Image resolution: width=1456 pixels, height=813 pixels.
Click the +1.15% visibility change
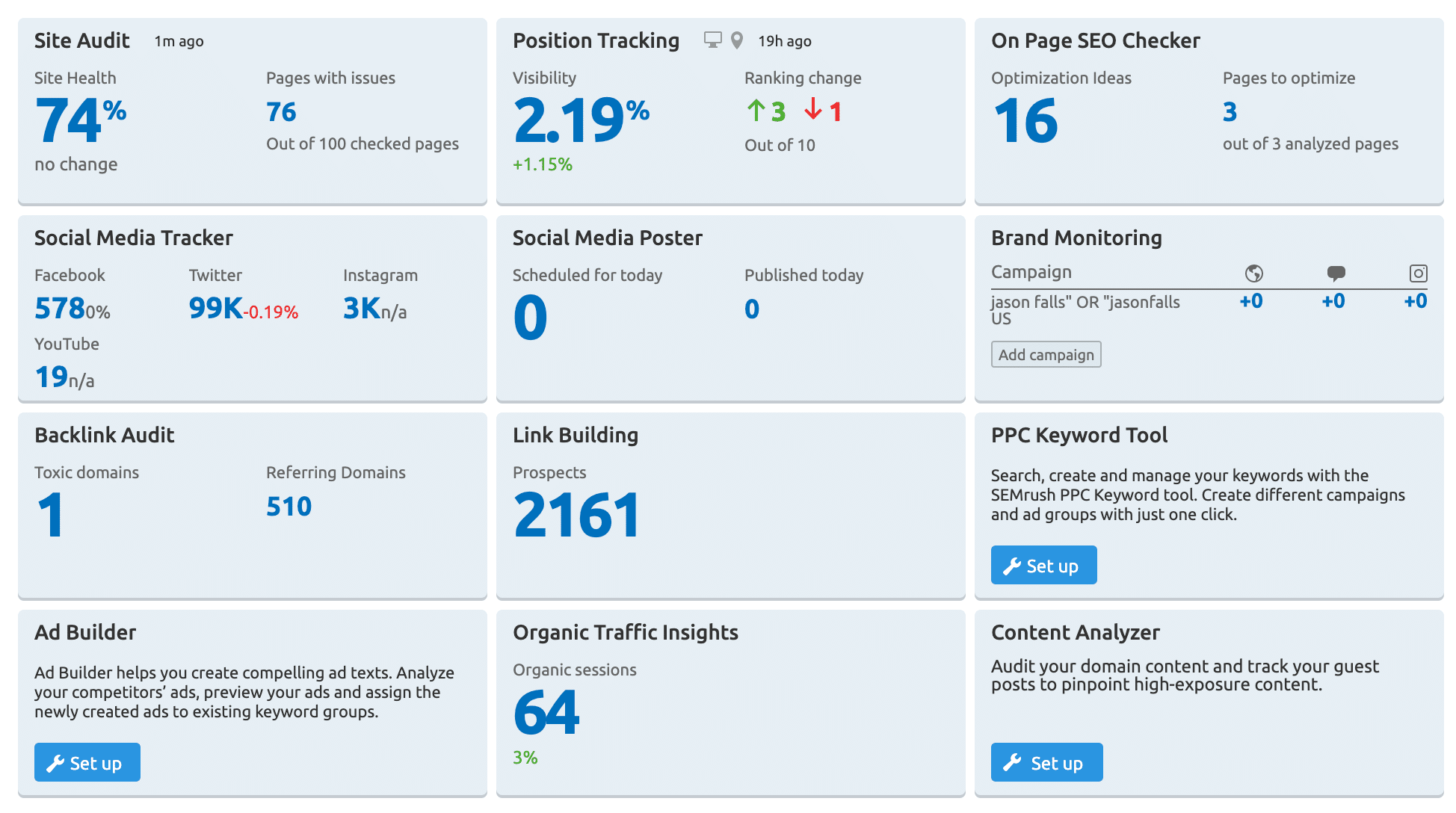(x=543, y=164)
